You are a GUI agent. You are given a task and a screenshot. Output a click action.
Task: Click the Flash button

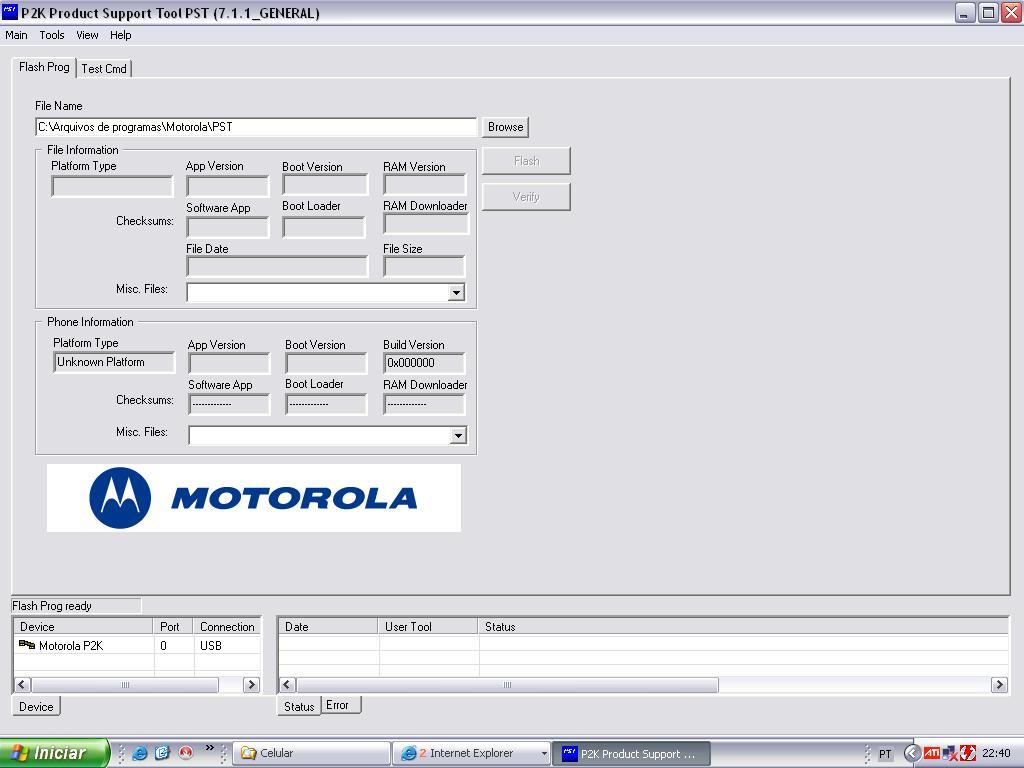[526, 161]
